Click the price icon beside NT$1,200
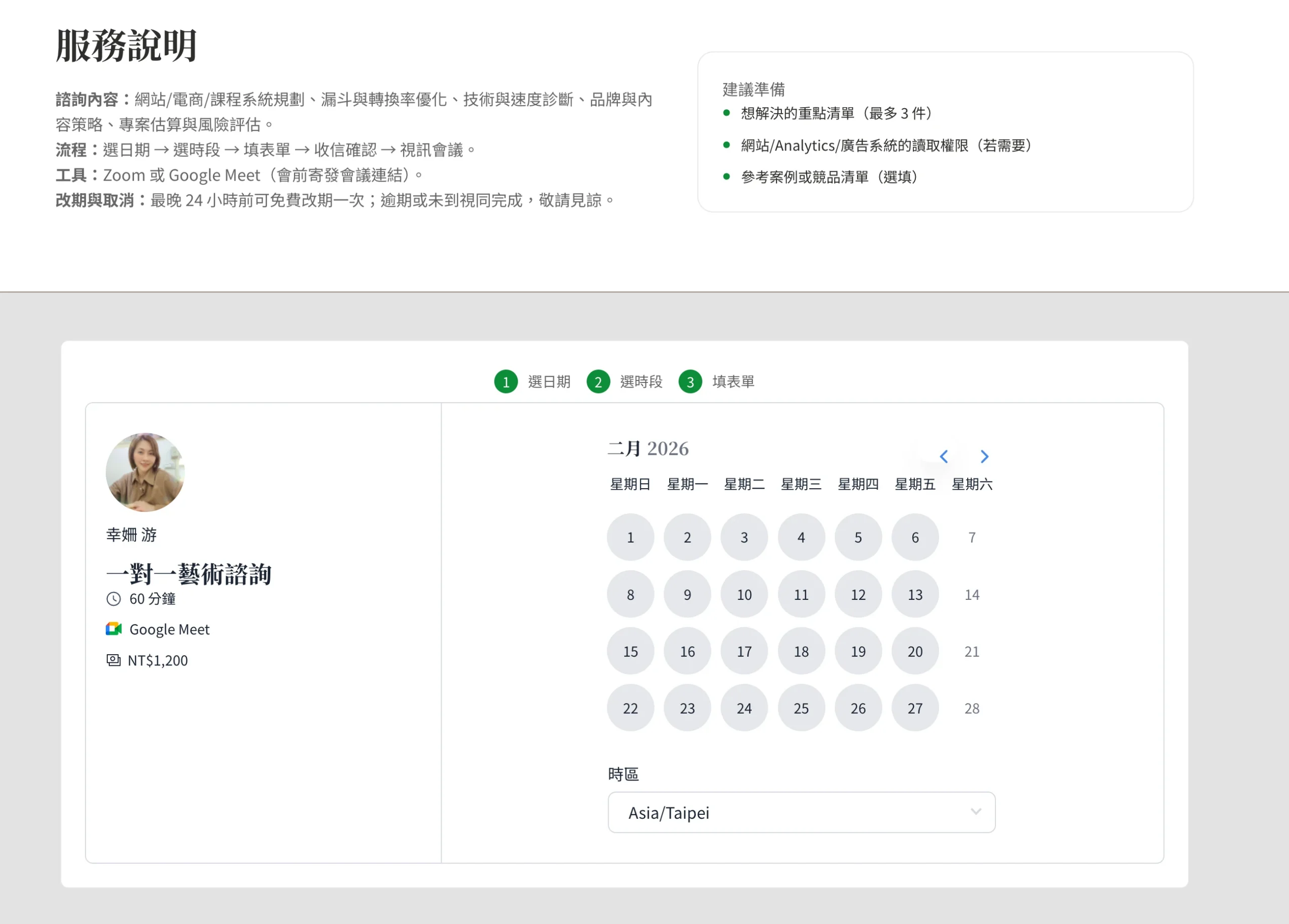The image size is (1289, 924). click(x=114, y=660)
